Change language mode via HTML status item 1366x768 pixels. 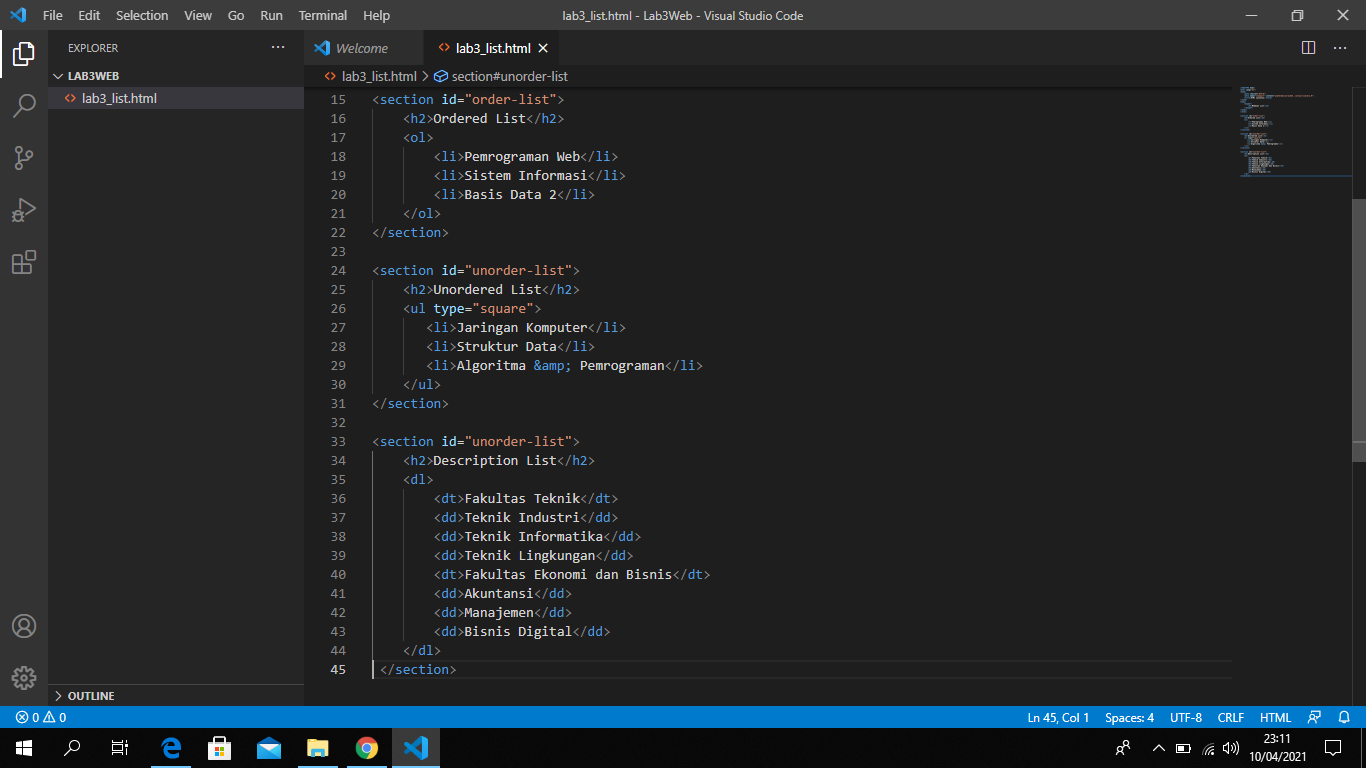click(1275, 717)
